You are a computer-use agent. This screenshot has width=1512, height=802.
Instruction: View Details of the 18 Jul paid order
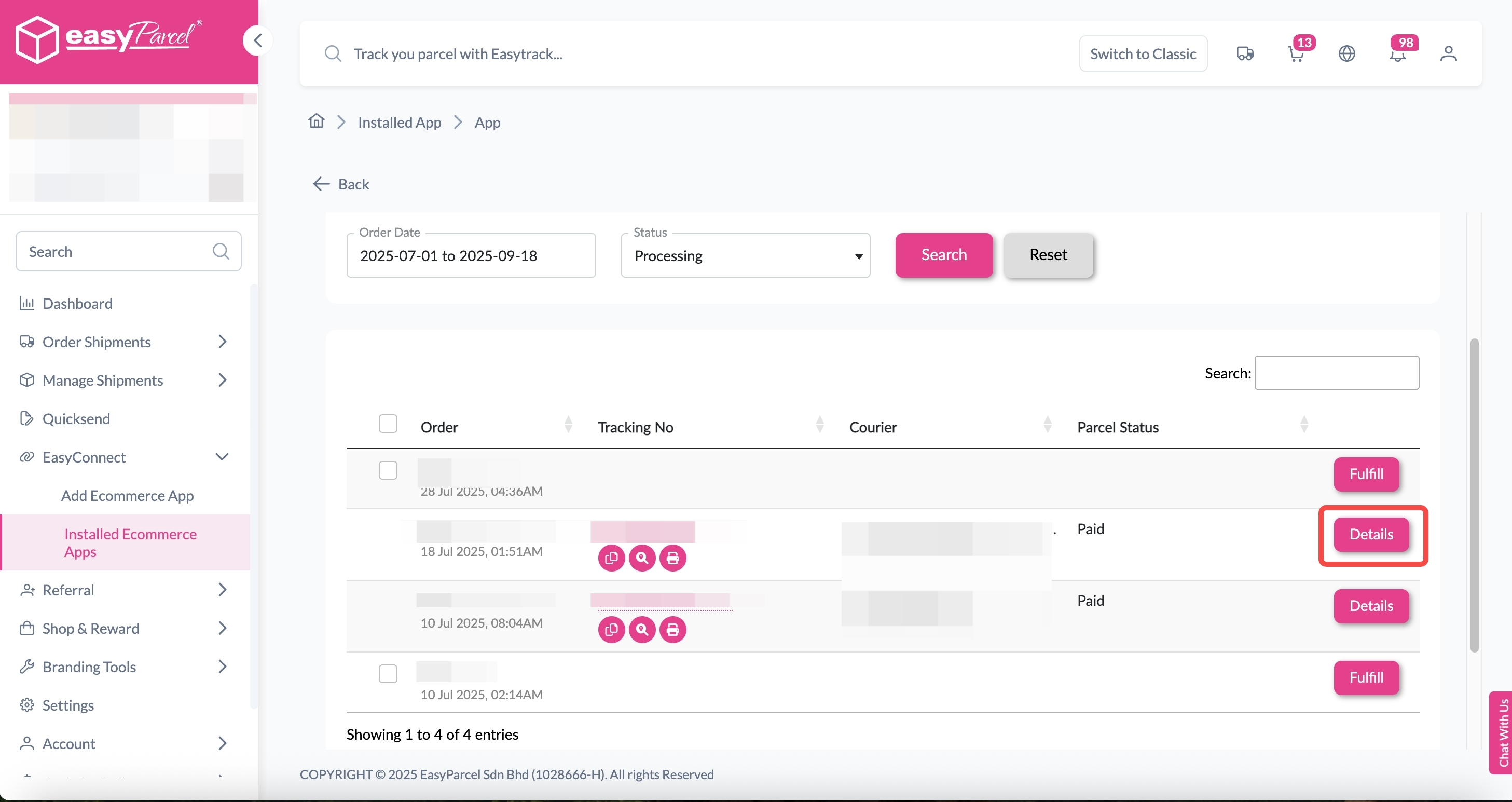click(x=1371, y=534)
